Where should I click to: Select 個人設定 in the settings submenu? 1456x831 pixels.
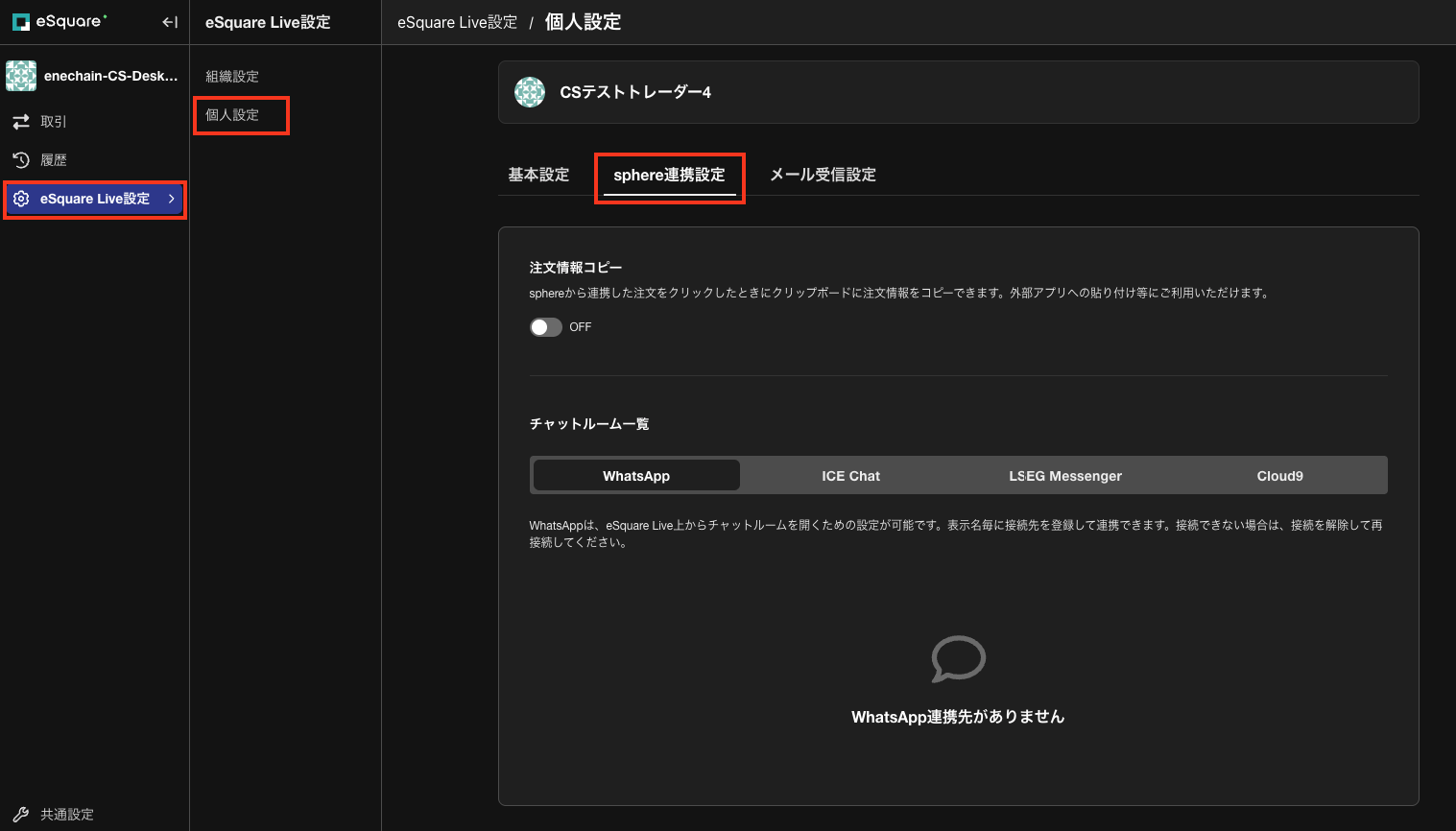[232, 115]
